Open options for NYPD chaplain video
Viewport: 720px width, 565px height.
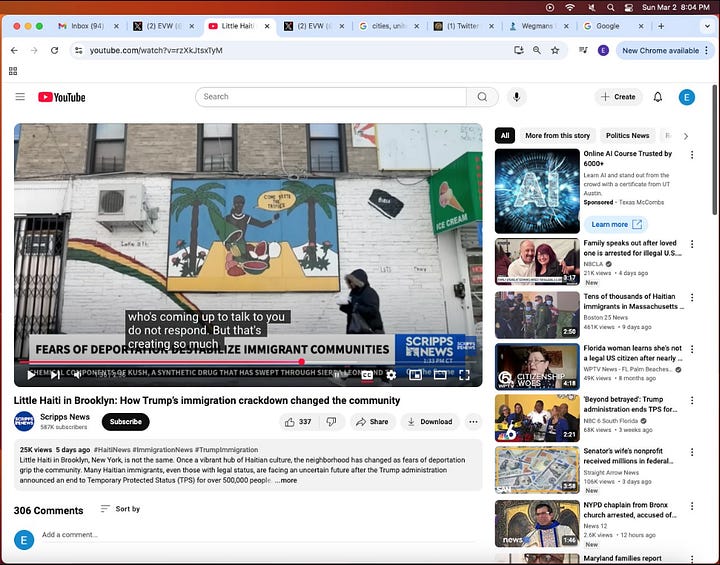pyautogui.click(x=692, y=506)
